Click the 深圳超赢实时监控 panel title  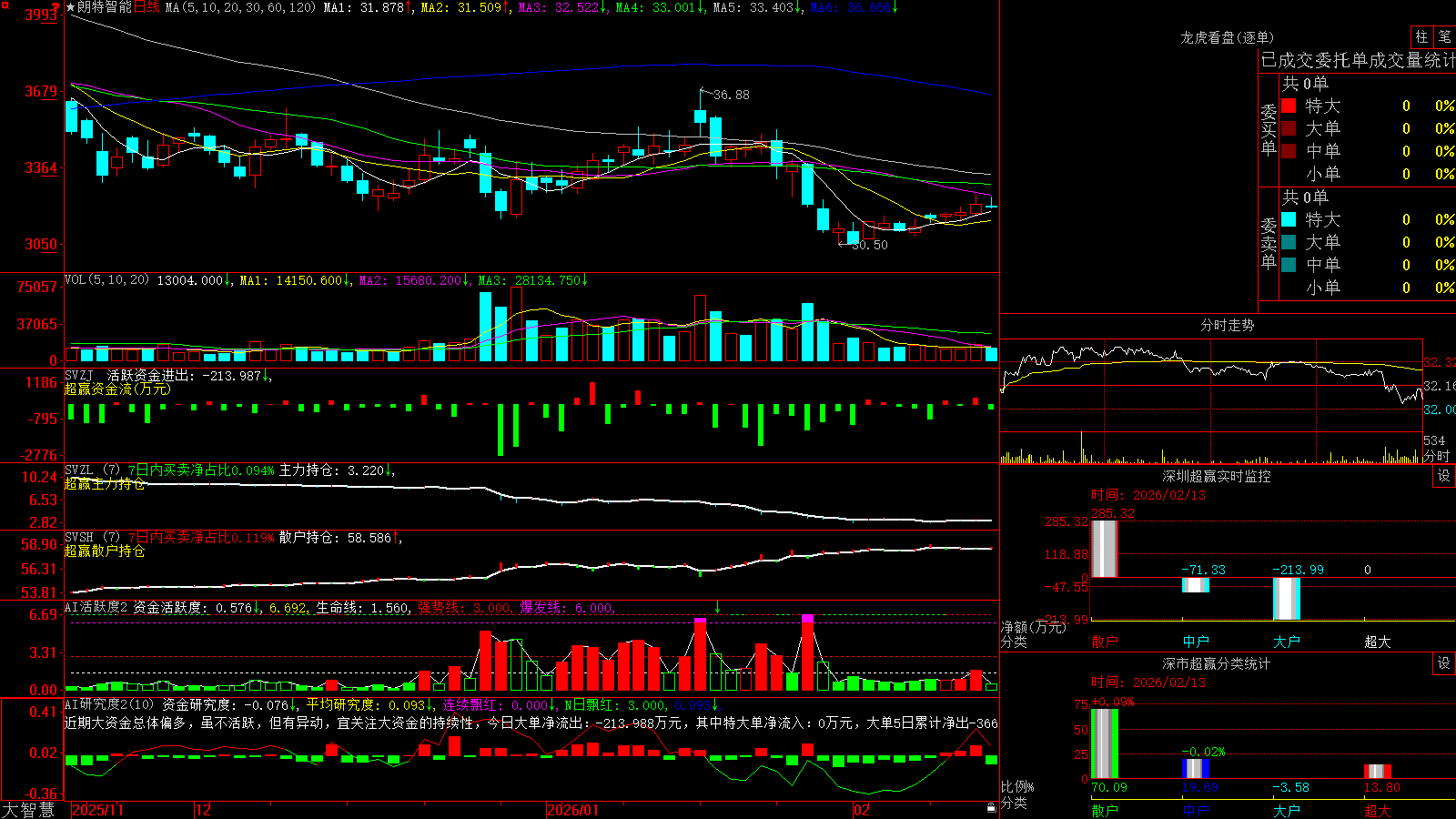(1216, 476)
